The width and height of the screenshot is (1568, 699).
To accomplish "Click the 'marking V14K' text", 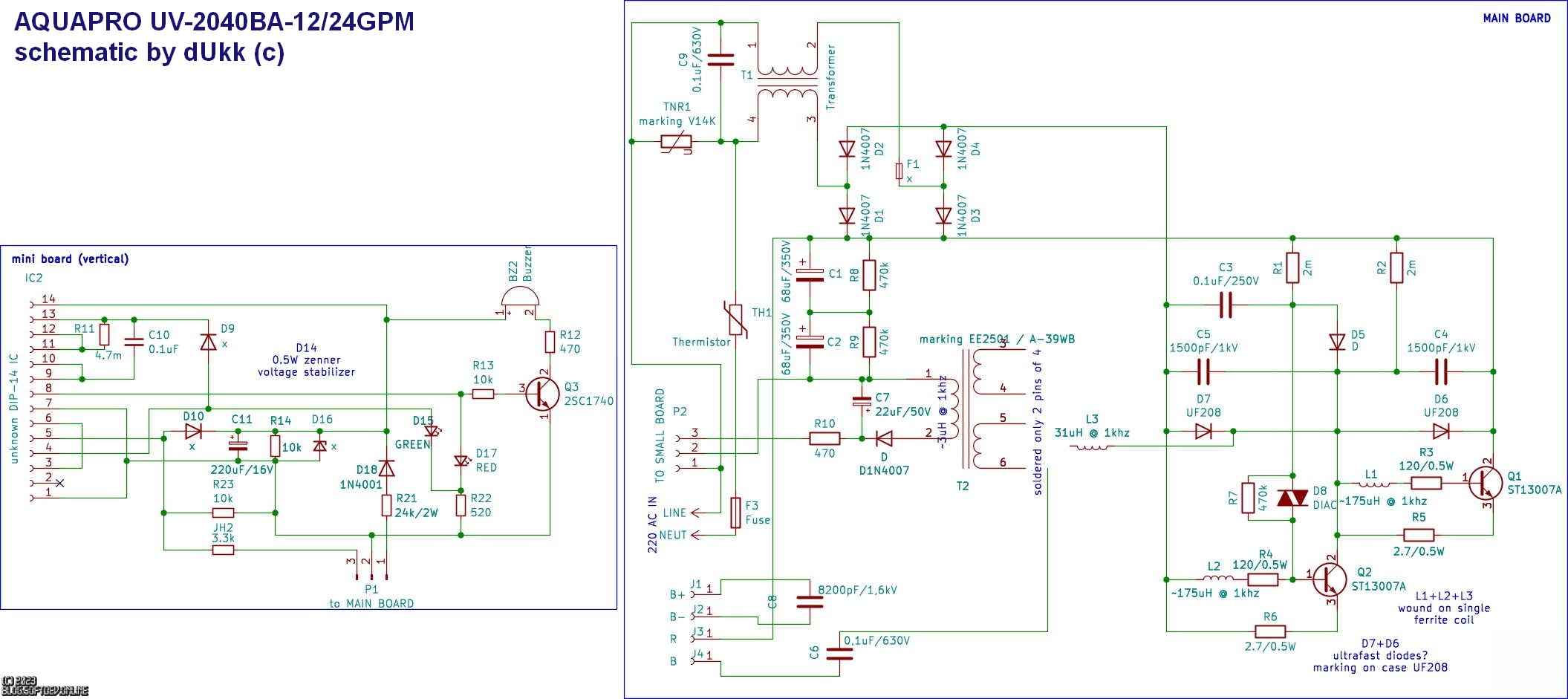I will click(677, 121).
